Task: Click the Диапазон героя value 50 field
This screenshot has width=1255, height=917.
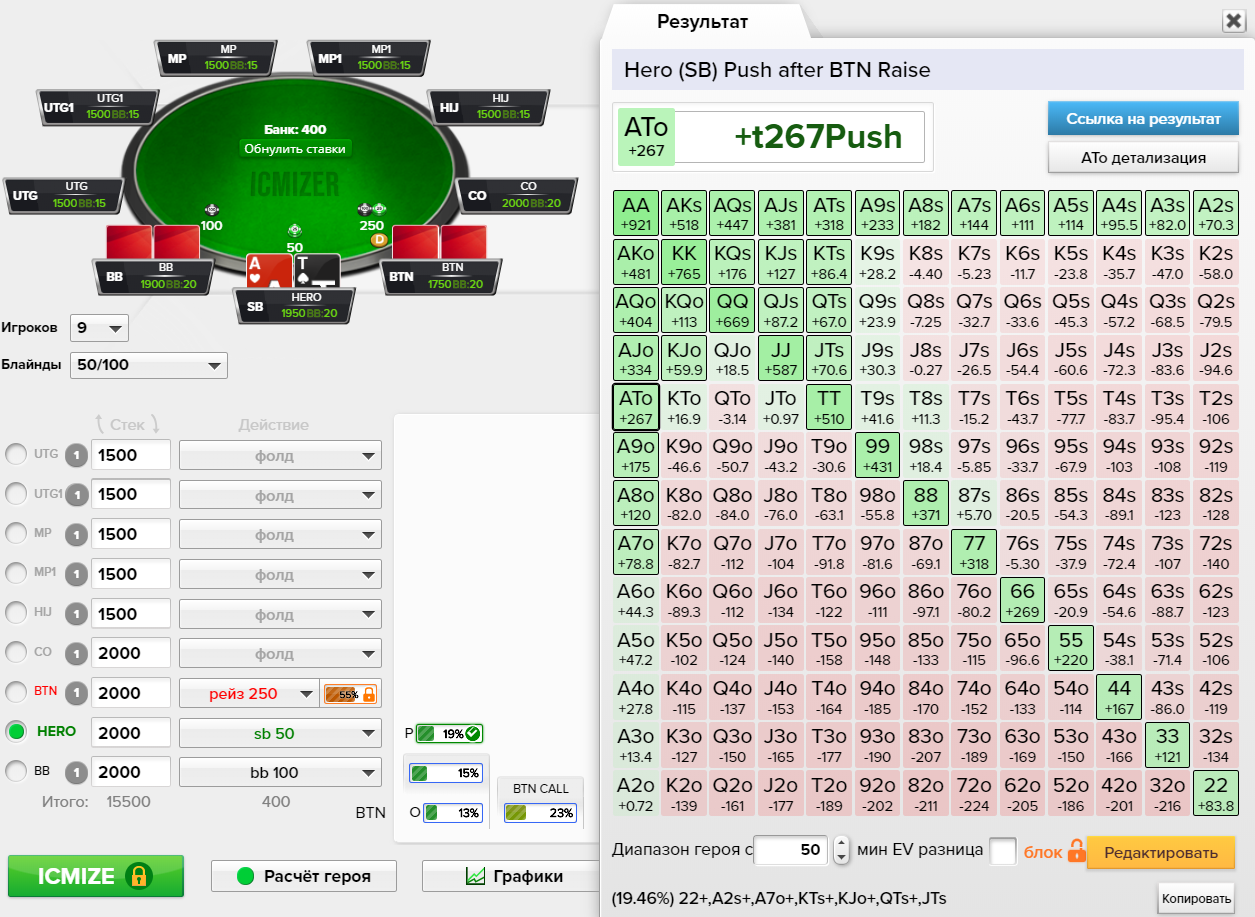Action: click(x=791, y=851)
